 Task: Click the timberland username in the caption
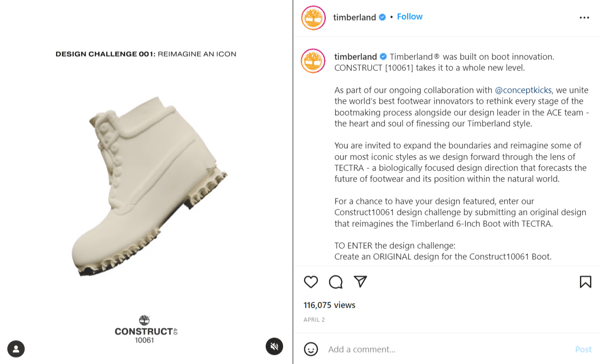[x=355, y=57]
